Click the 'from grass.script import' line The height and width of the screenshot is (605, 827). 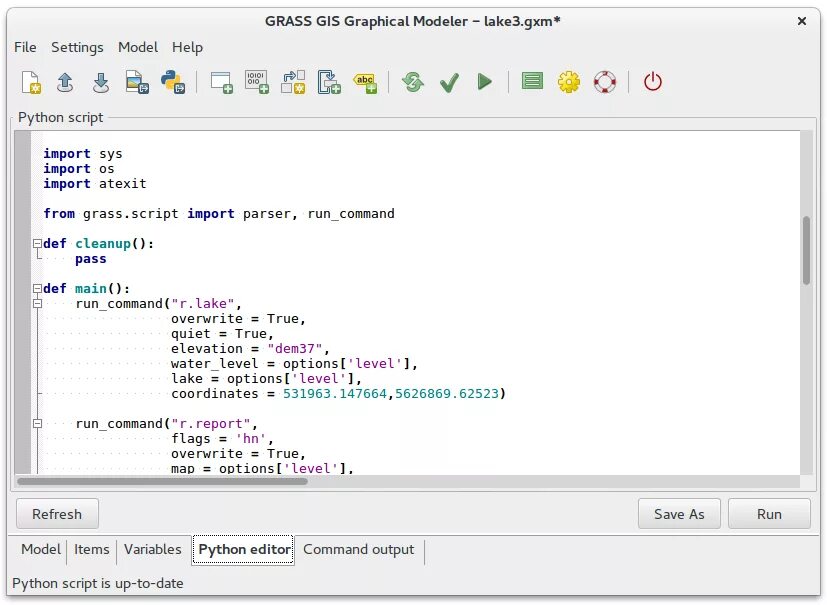point(218,214)
